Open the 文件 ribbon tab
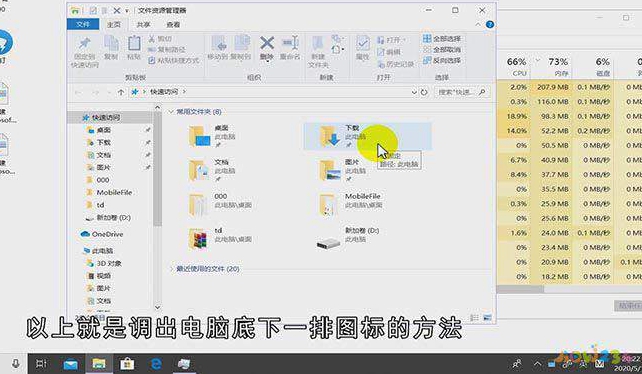 (83, 25)
